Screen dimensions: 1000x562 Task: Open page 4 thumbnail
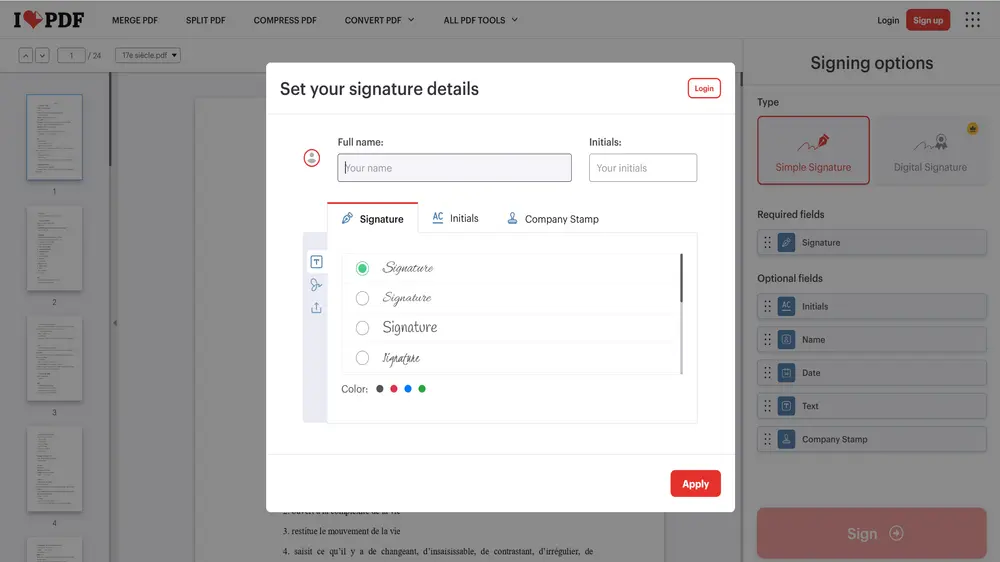point(54,469)
